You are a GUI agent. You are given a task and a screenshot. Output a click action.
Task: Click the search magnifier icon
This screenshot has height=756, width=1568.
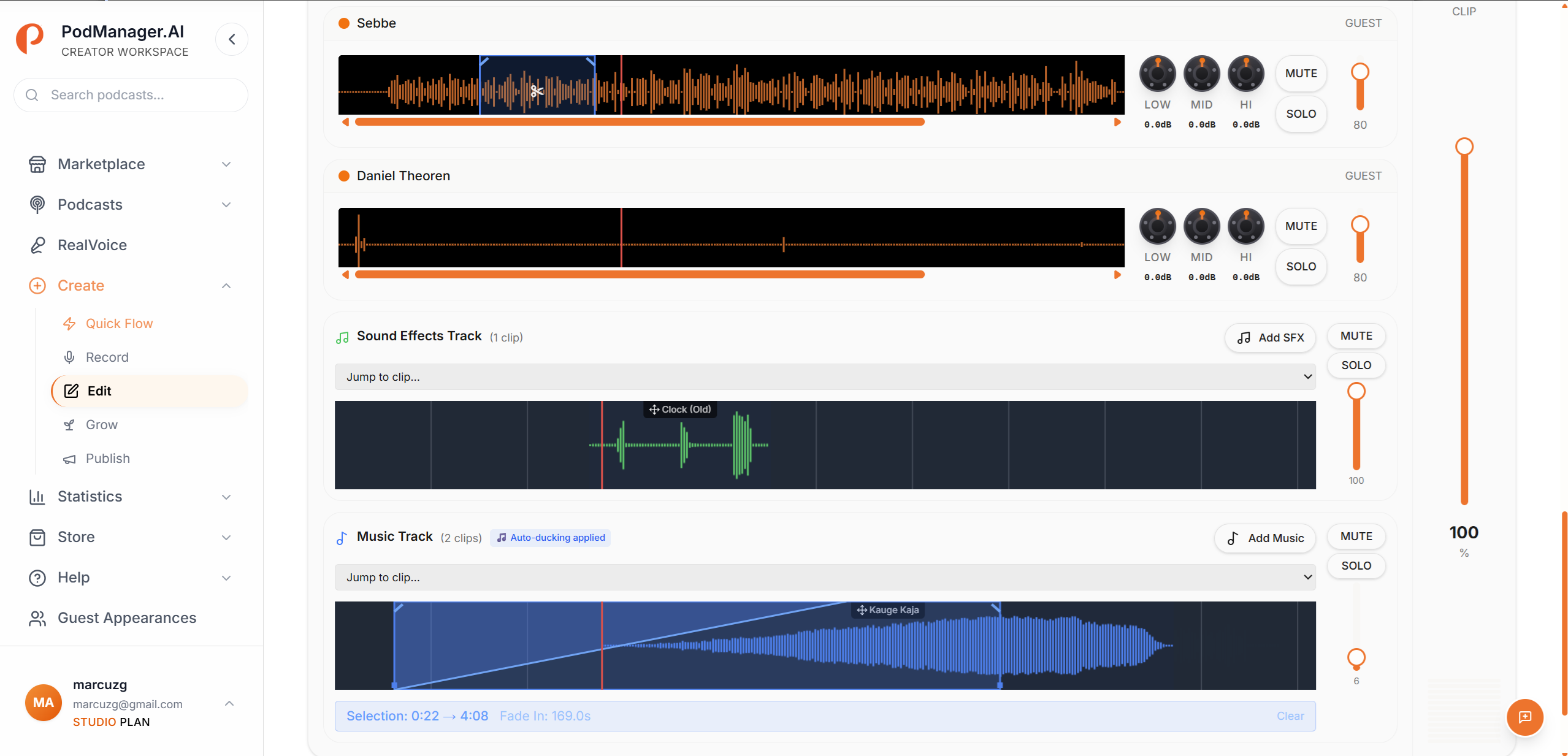pyautogui.click(x=32, y=95)
